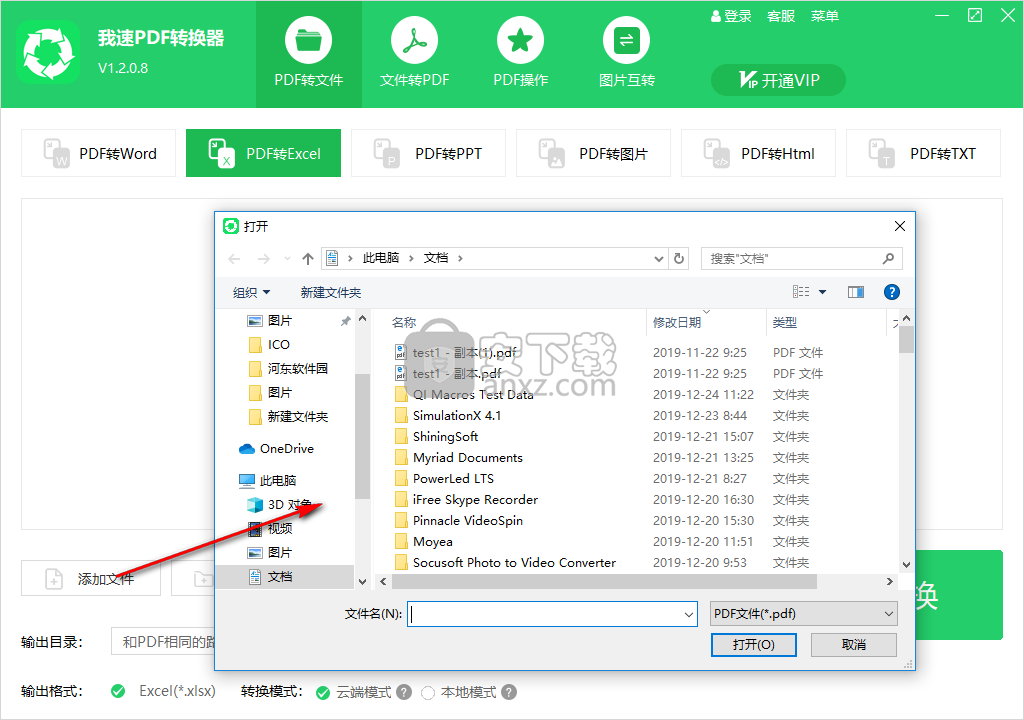Open the 文件转PDF section
The width and height of the screenshot is (1024, 720).
point(415,54)
